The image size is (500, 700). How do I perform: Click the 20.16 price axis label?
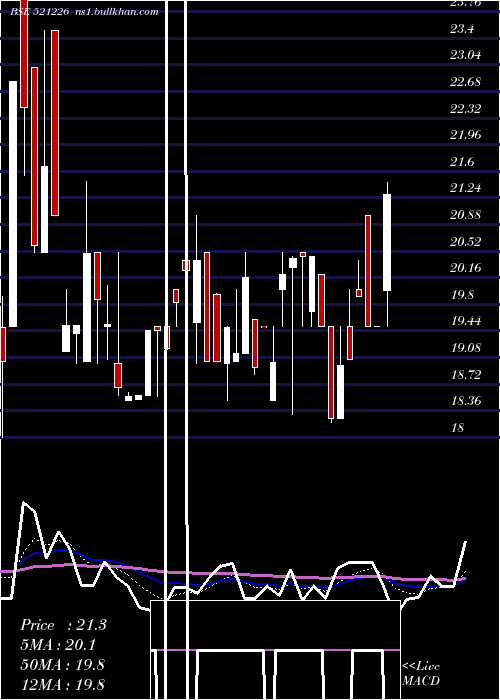[x=466, y=268]
